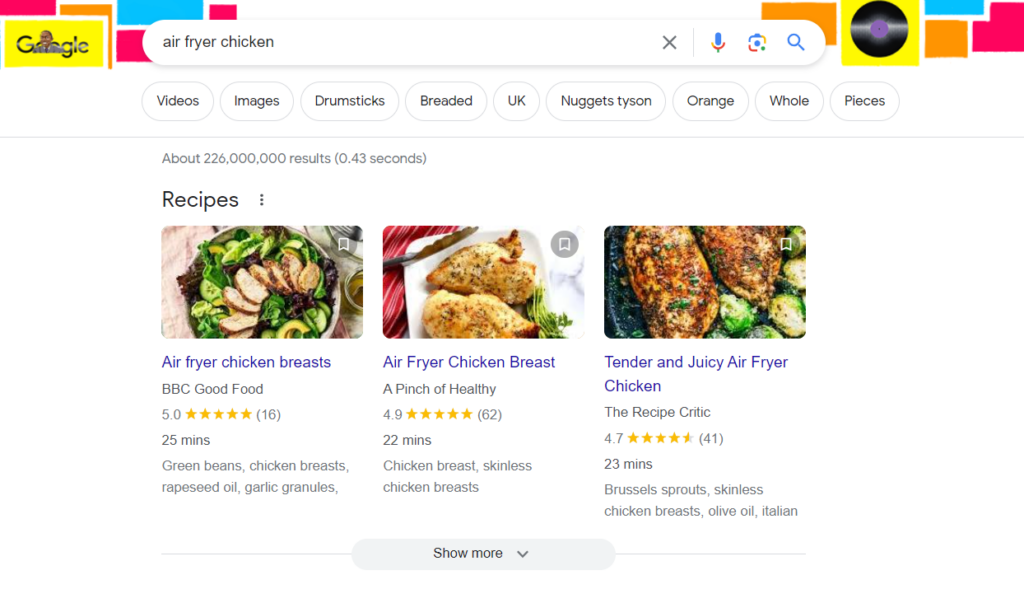Viewport: 1024px width, 589px height.
Task: Toggle the Breaded filter chip
Action: pyautogui.click(x=445, y=101)
